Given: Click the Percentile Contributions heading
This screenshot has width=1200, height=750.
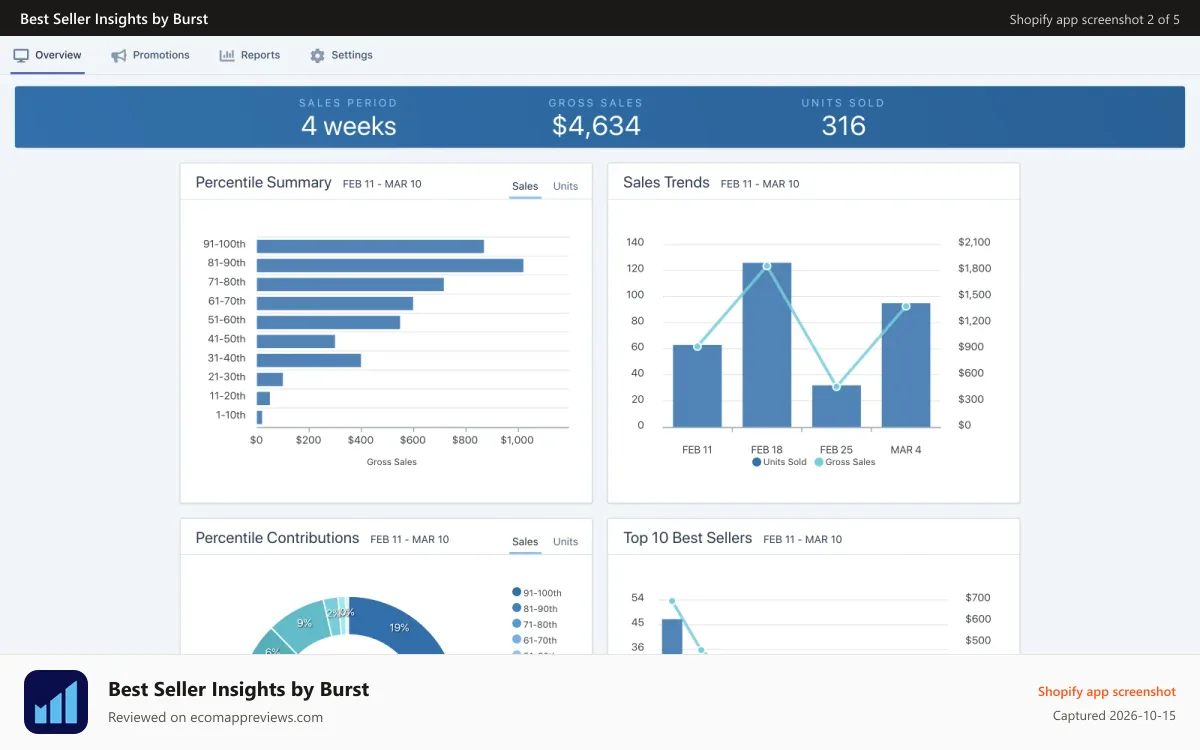Looking at the screenshot, I should point(277,538).
